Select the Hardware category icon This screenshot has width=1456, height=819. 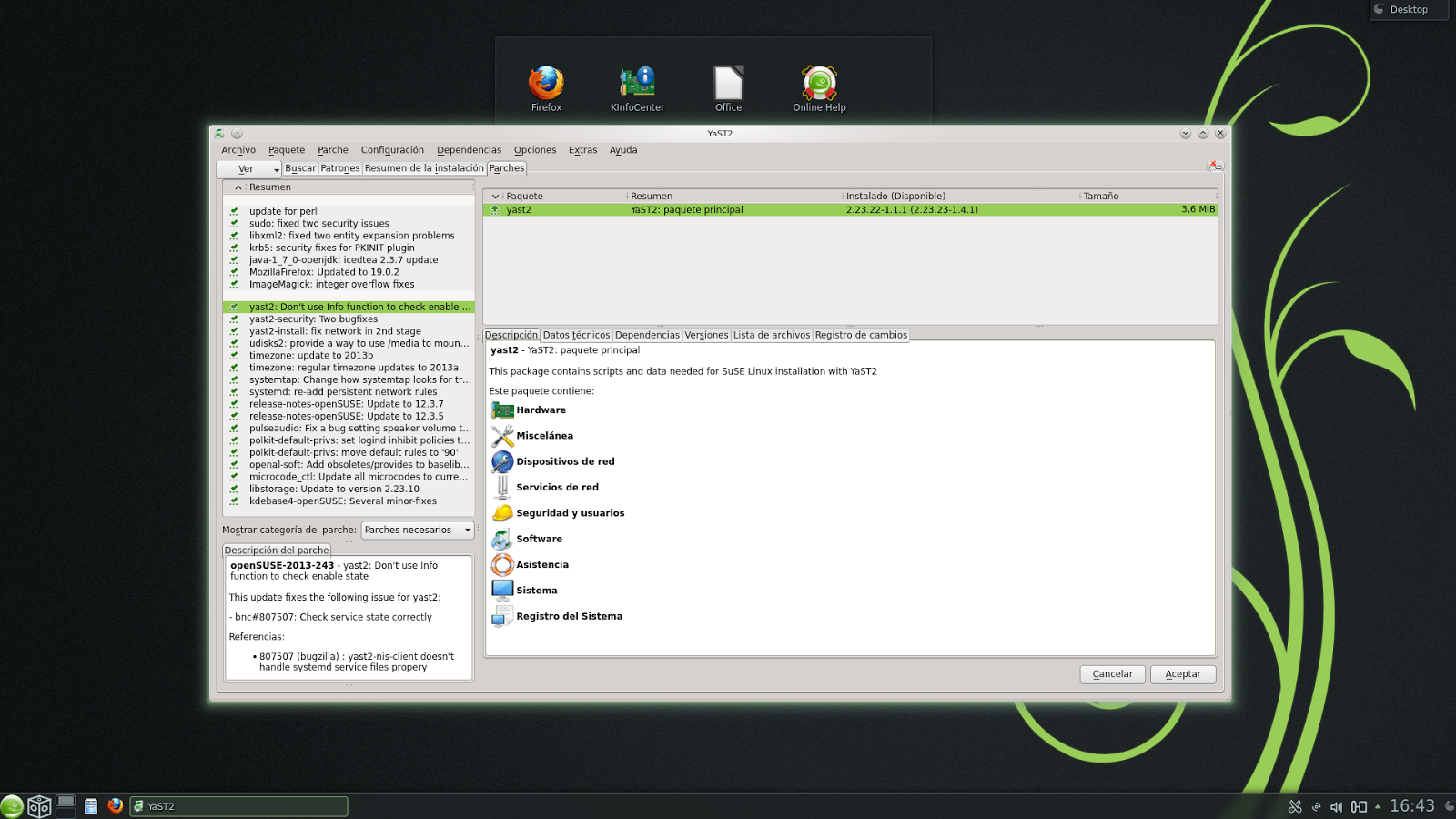(501, 409)
